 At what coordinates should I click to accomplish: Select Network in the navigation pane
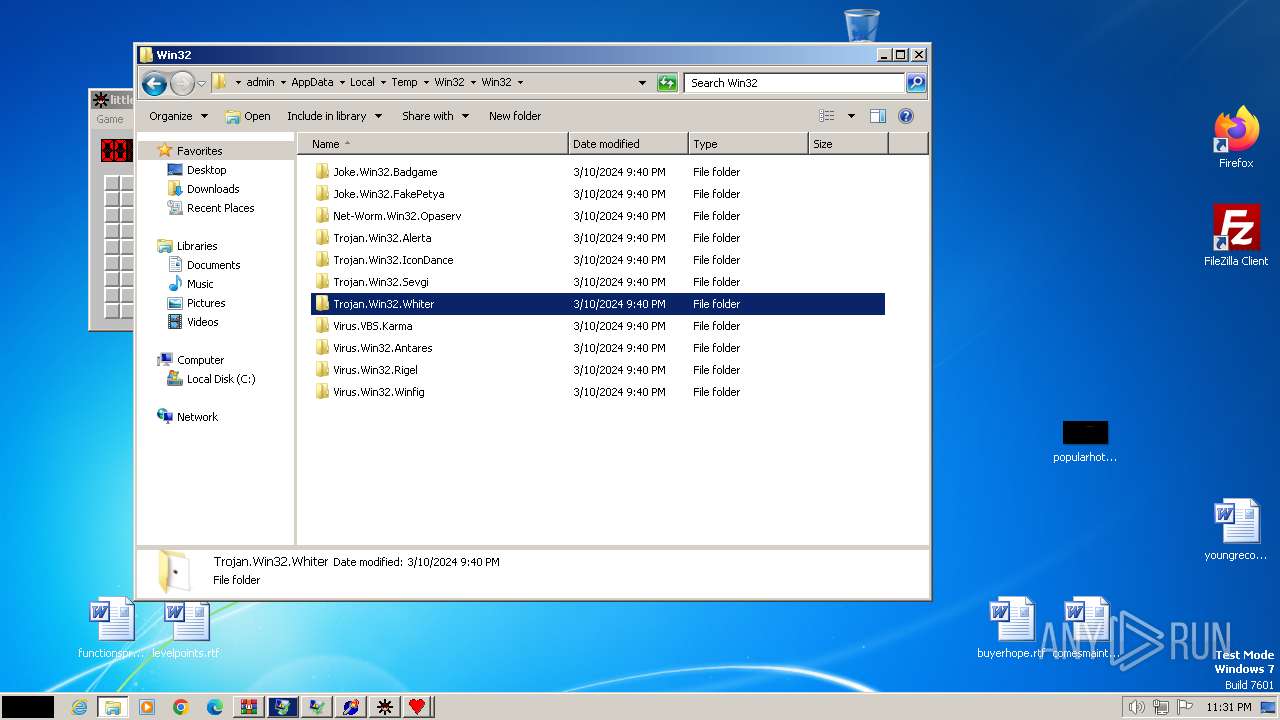click(197, 417)
